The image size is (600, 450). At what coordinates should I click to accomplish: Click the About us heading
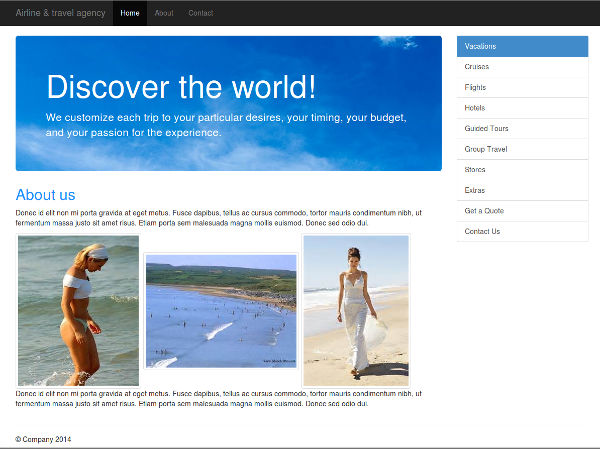coord(45,195)
